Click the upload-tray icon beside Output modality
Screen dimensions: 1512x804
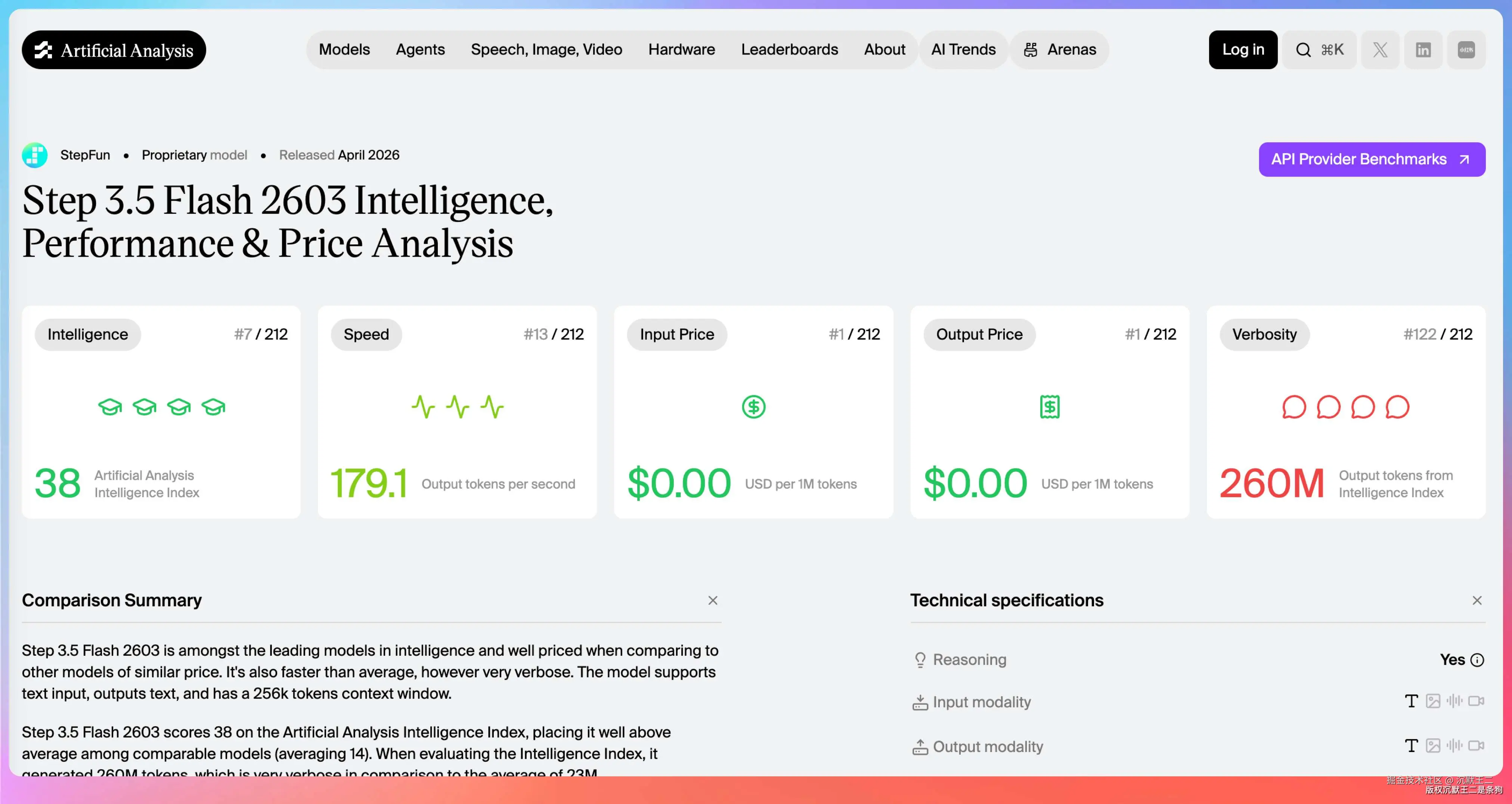pos(920,747)
